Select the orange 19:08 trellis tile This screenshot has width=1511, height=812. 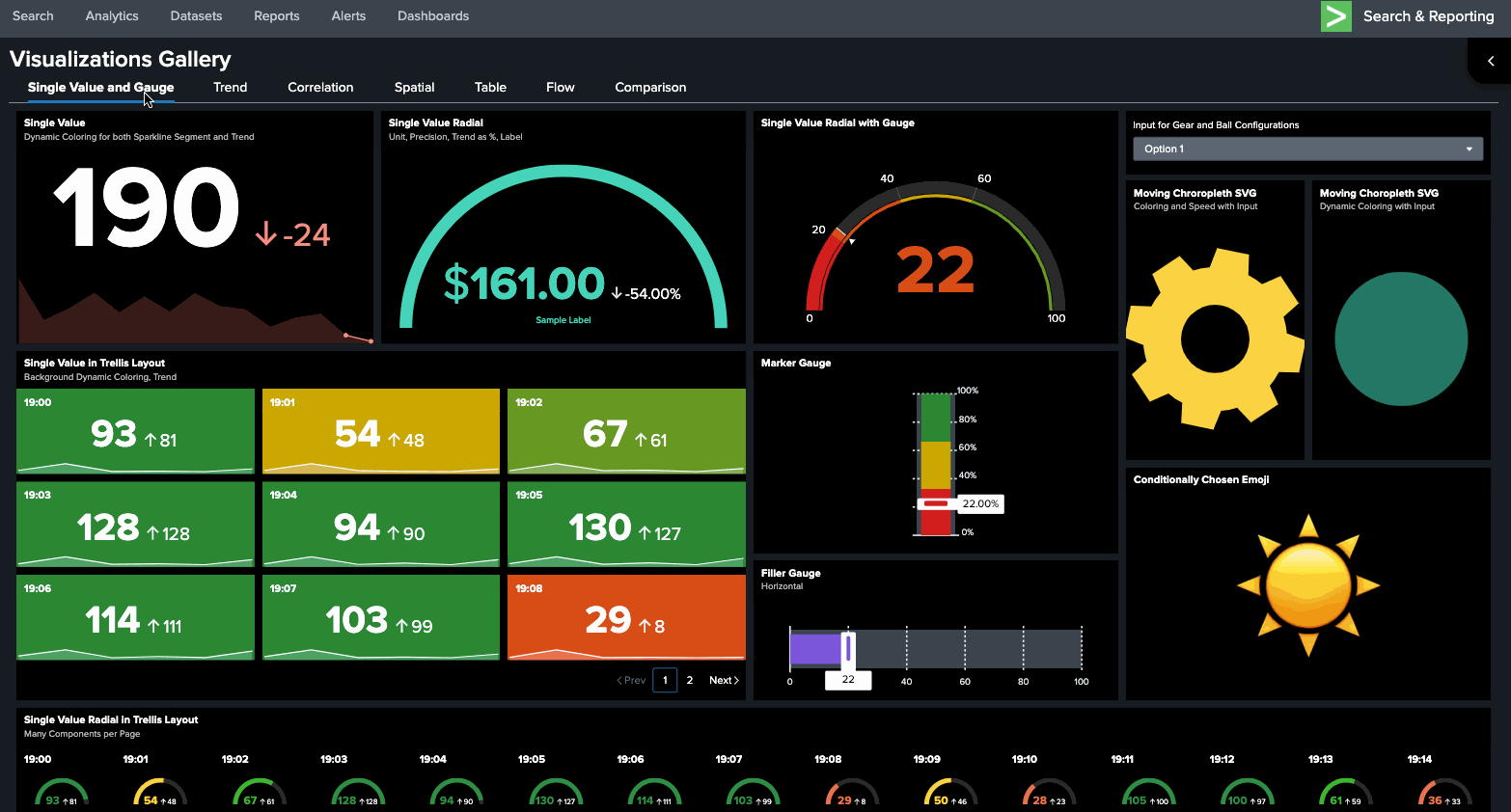[x=626, y=617]
